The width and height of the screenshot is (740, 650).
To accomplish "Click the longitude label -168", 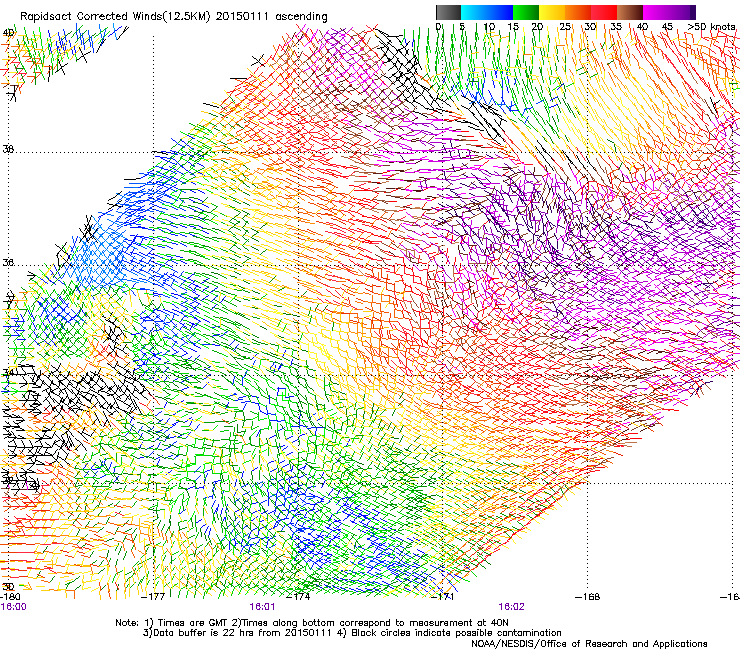I will coord(588,597).
